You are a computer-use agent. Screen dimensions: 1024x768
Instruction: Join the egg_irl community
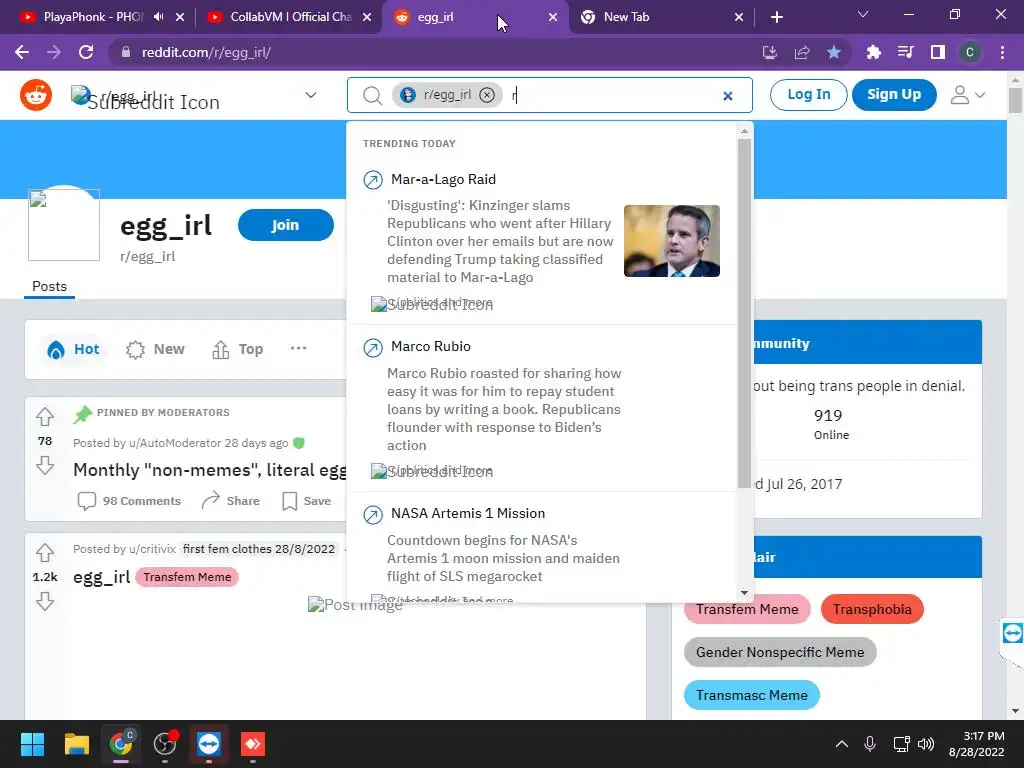285,225
